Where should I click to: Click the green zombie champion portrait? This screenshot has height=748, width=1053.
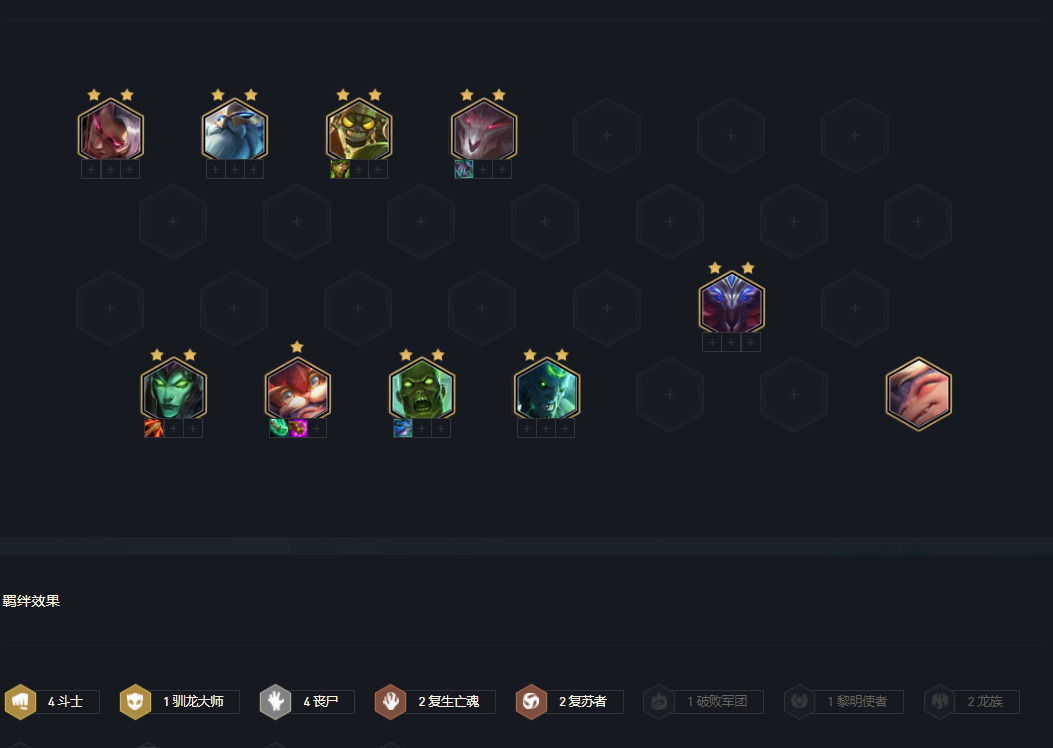point(422,390)
